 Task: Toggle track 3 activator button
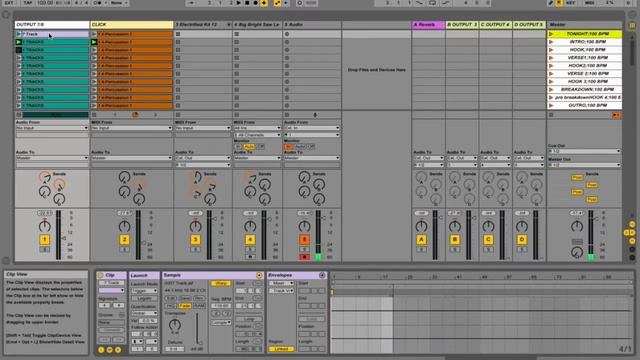click(195, 240)
